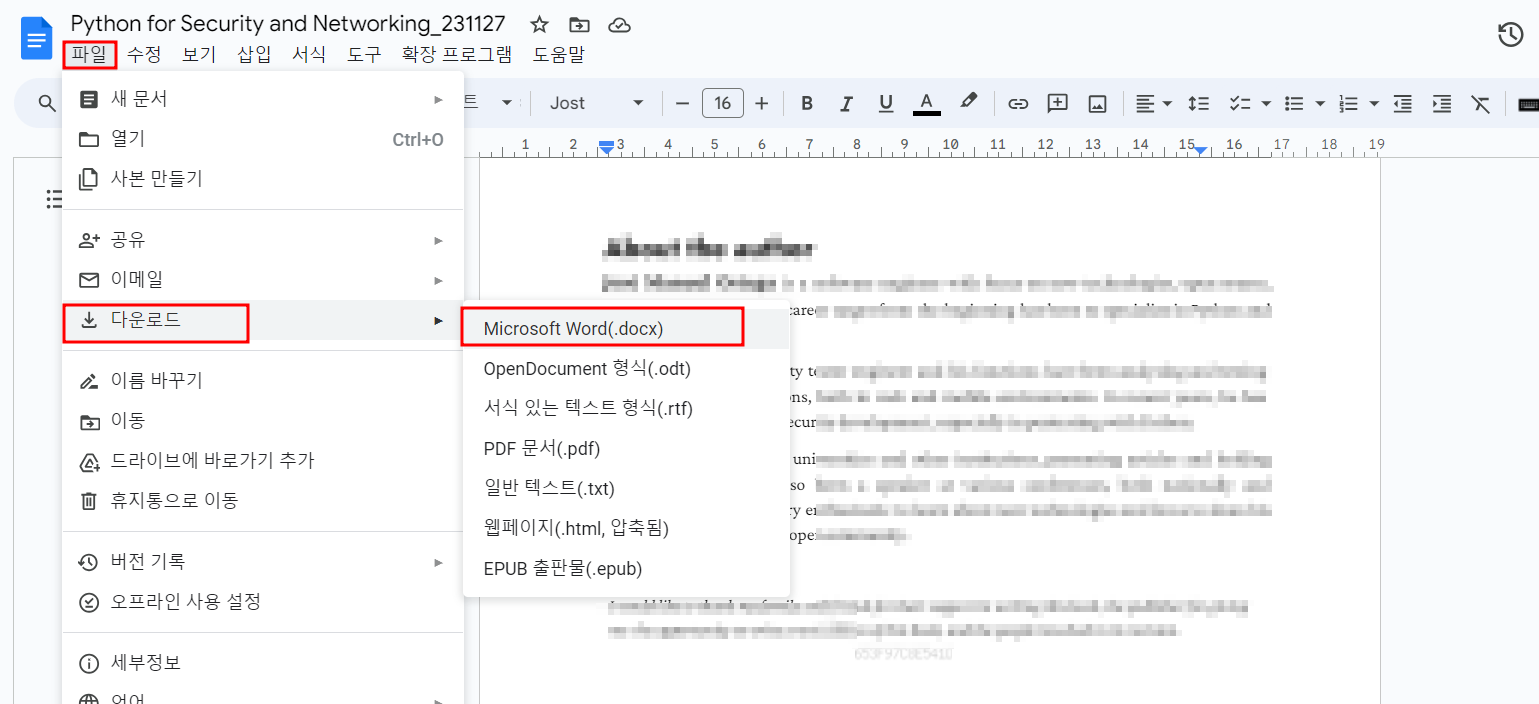Download as 서식 있는 텍스트 형식(.rtf)
1539x704 pixels.
626,408
